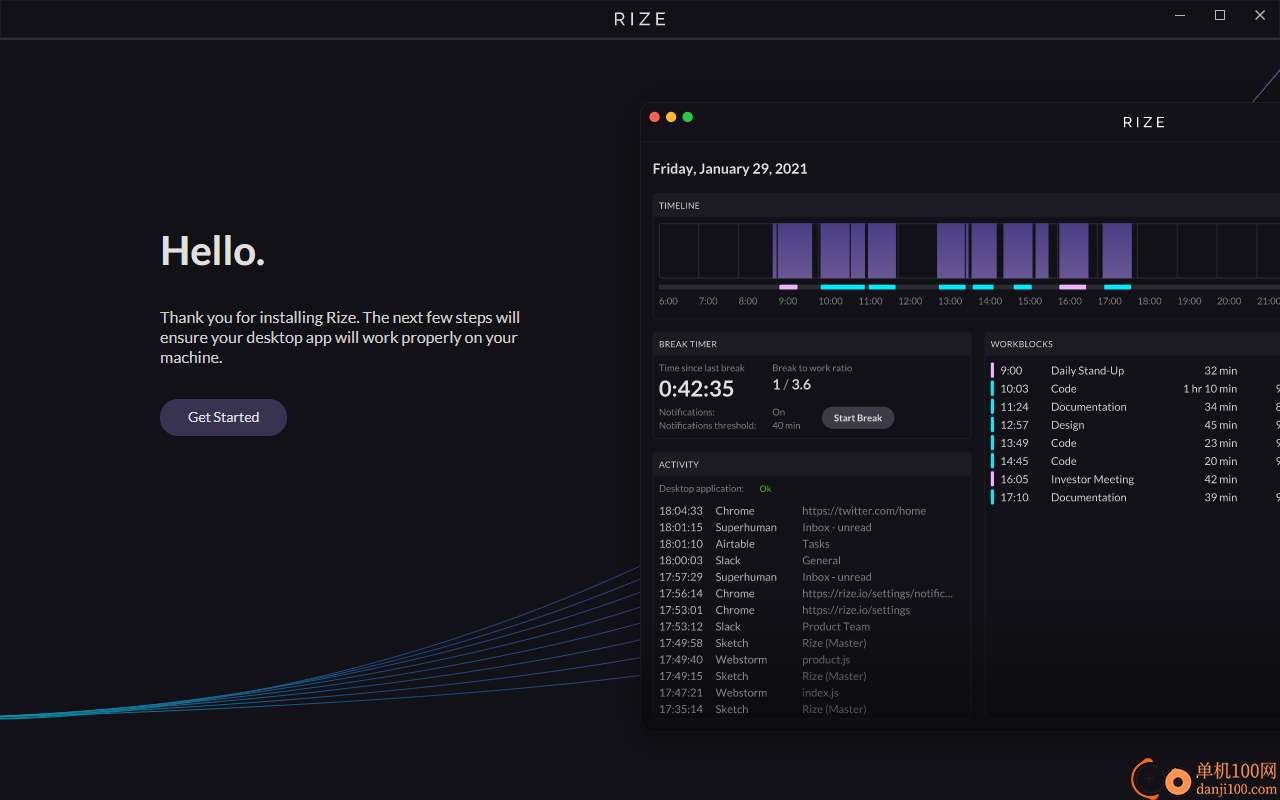This screenshot has width=1280, height=800.
Task: Select the 11:24 Documentation workblock
Action: 1135,407
